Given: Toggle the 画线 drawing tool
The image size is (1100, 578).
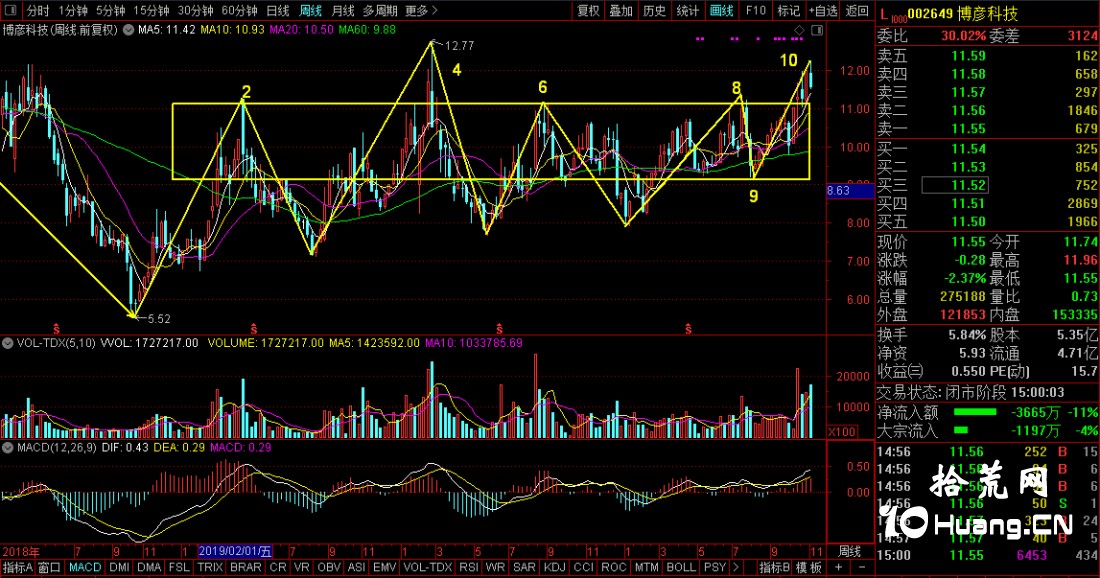Looking at the screenshot, I should pos(722,11).
